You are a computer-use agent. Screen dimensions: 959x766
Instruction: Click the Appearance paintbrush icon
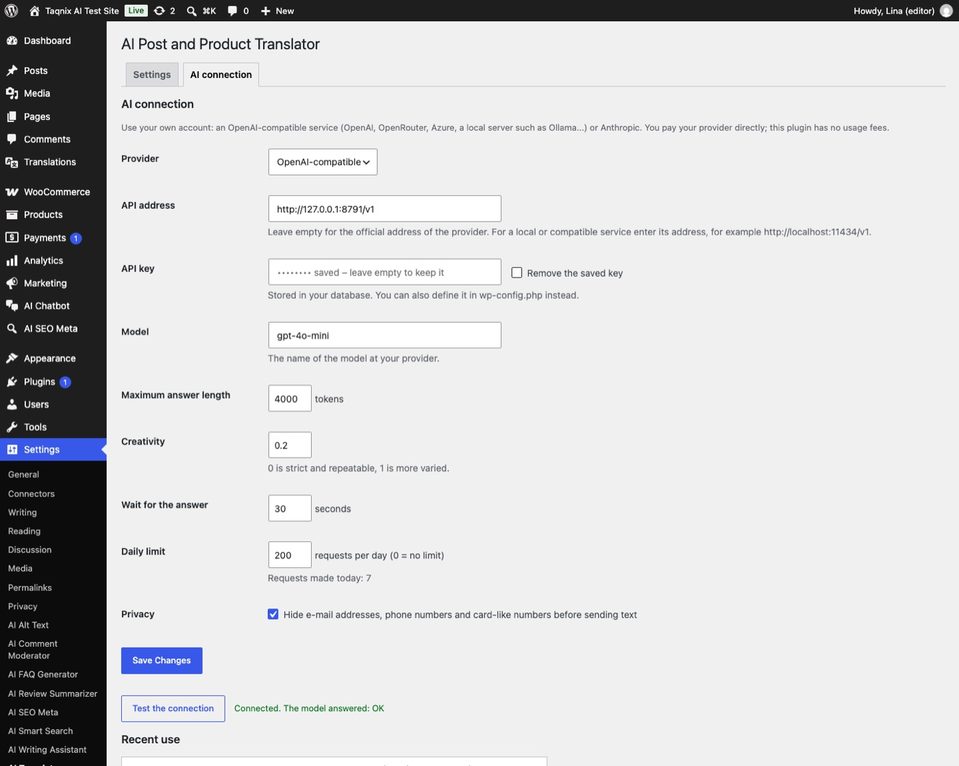tap(12, 358)
